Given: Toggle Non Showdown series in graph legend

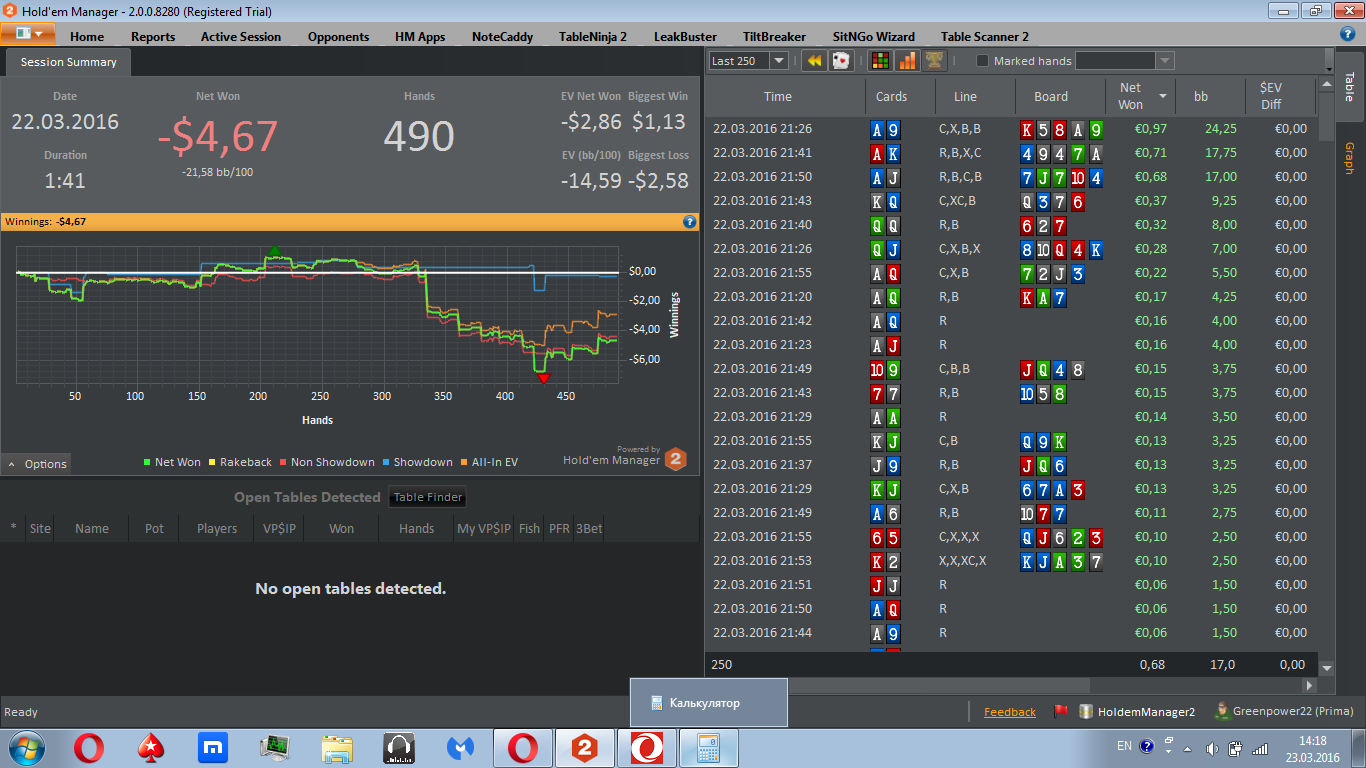Looking at the screenshot, I should tap(327, 462).
